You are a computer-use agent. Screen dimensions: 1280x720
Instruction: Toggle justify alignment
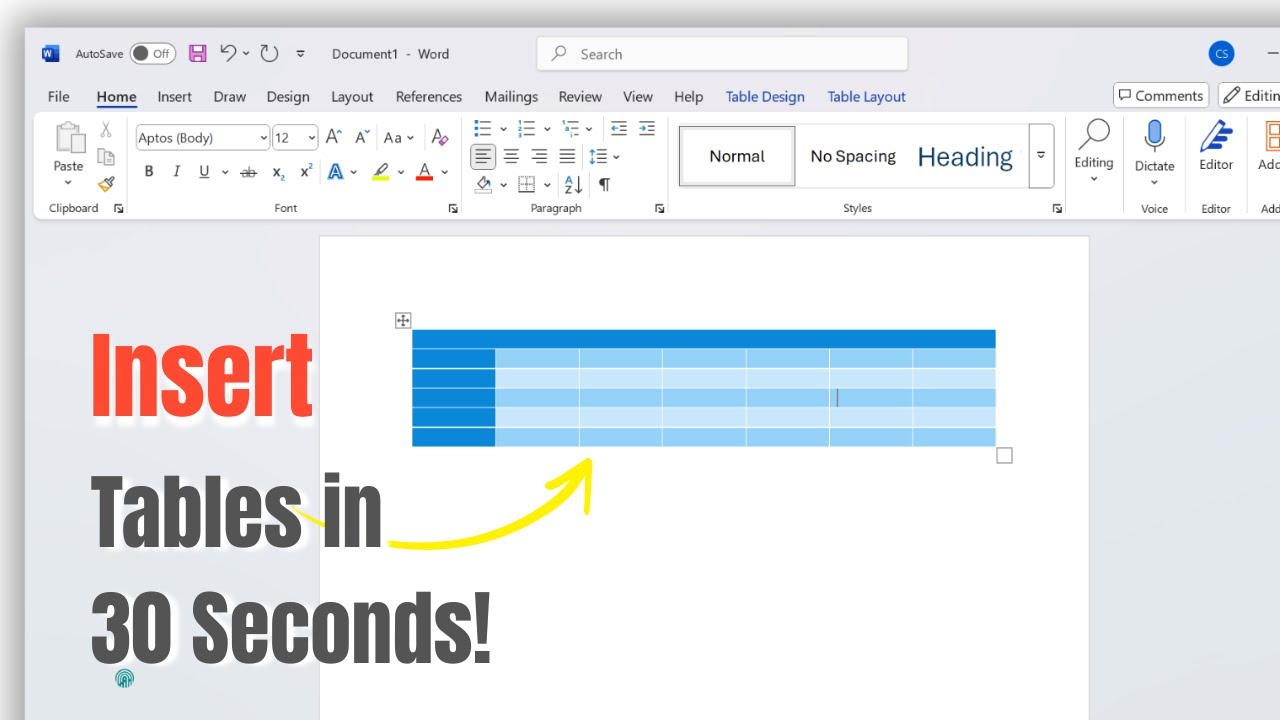567,156
